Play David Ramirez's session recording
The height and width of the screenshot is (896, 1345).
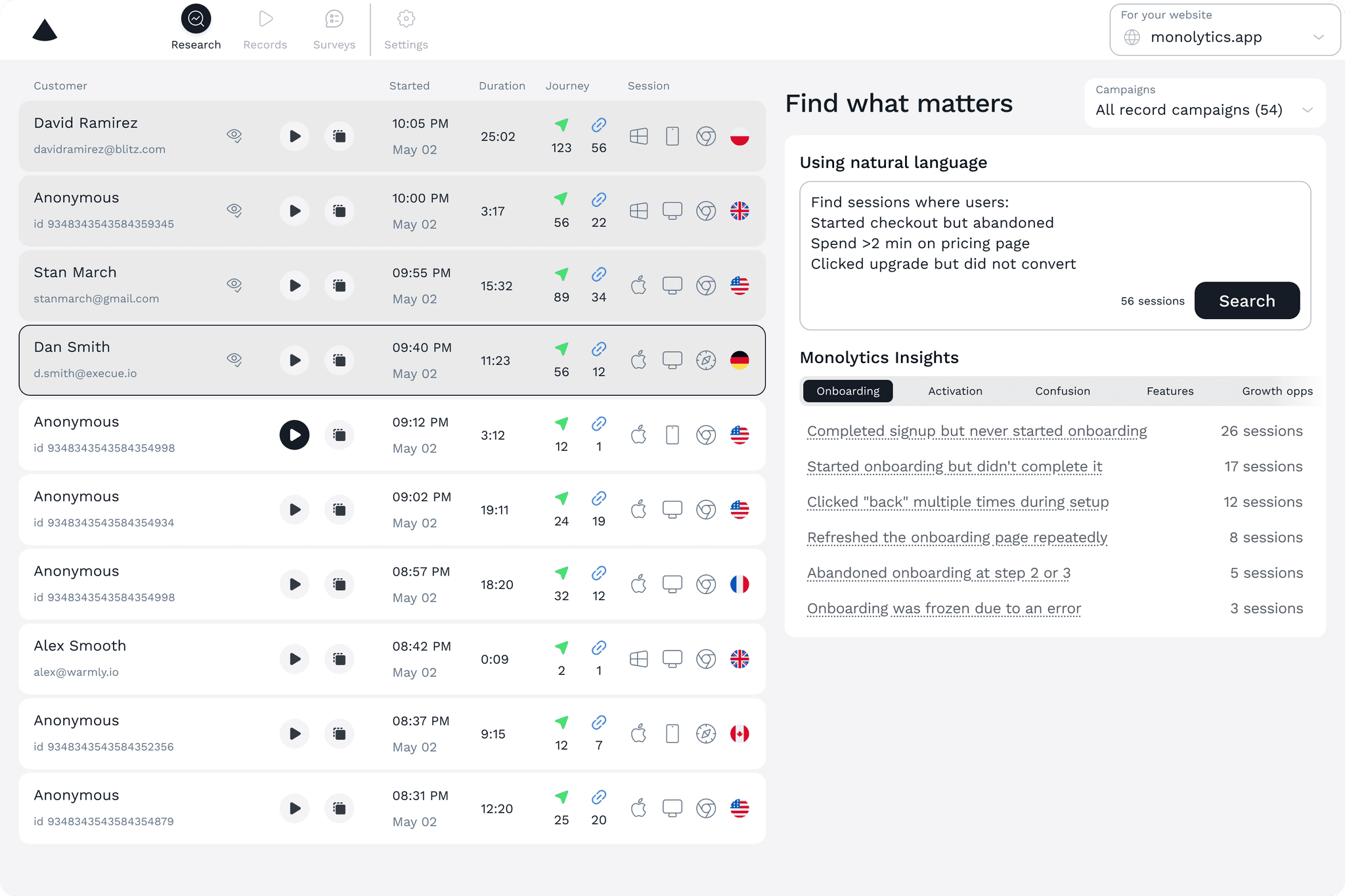click(294, 137)
